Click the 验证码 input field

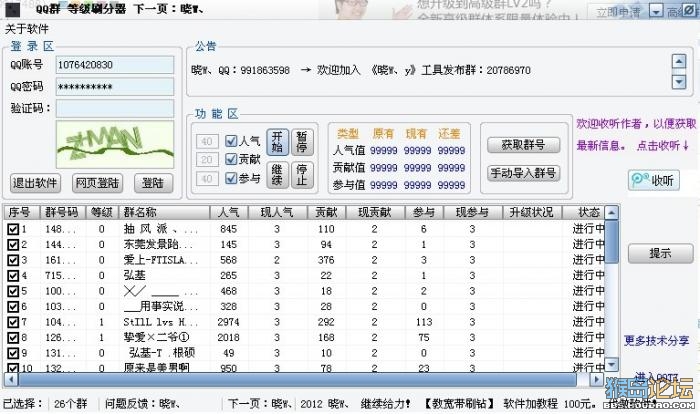(x=115, y=109)
